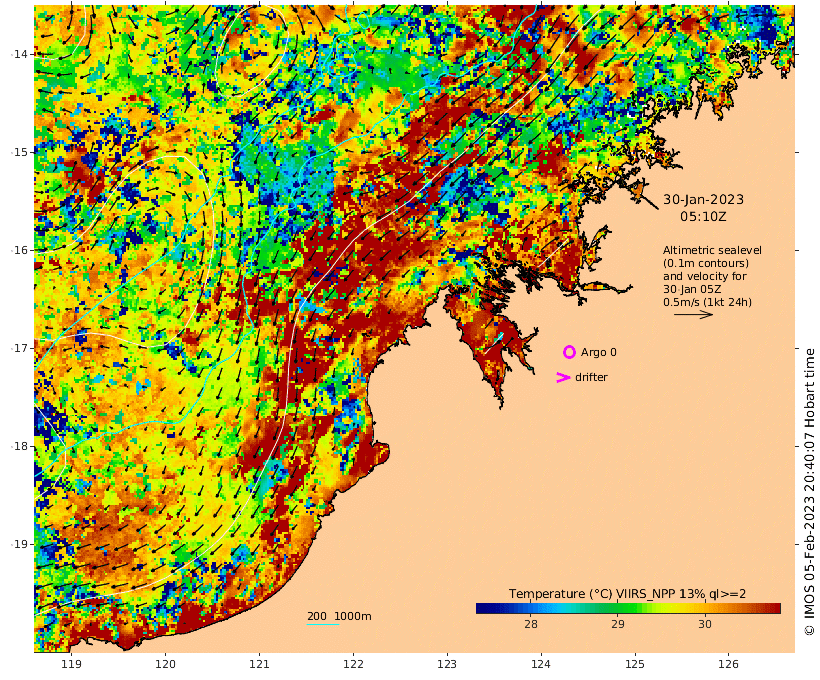Viewport: 820px width, 680px height.
Task: Click longitude axis label '125'
Action: [x=635, y=664]
